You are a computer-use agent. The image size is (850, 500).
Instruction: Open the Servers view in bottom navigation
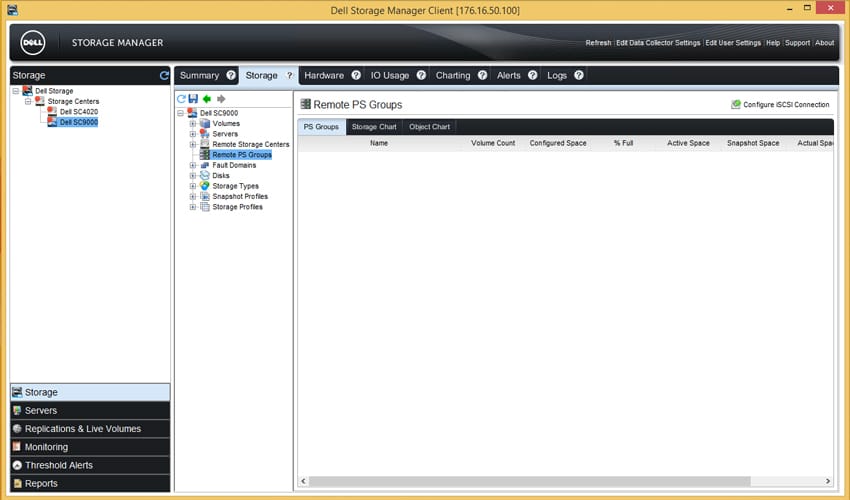coord(90,411)
